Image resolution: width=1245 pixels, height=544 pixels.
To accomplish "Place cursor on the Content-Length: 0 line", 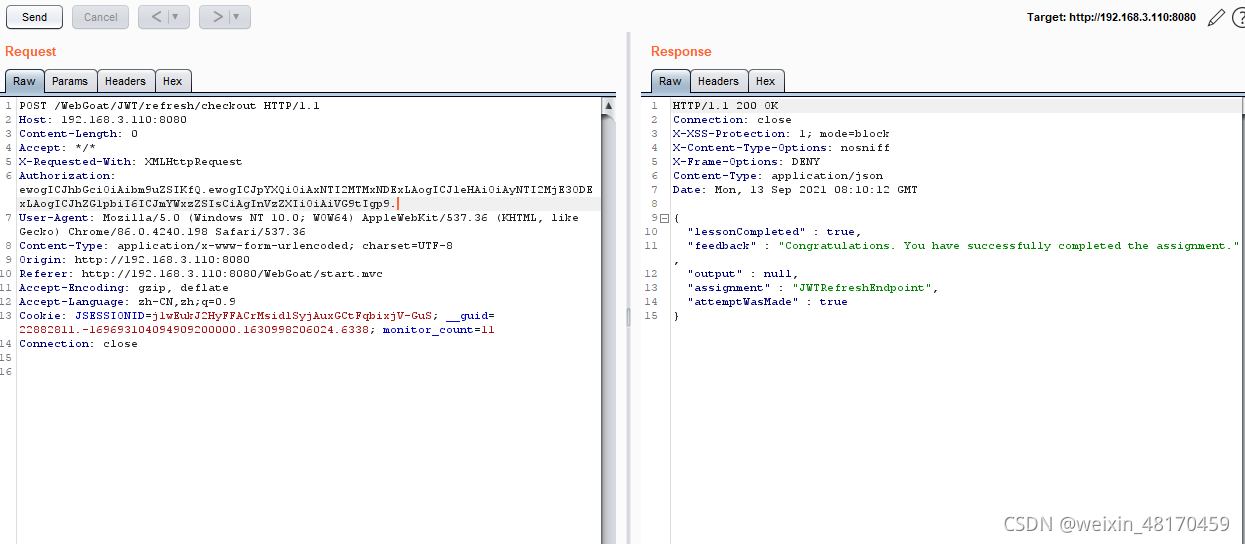I will click(x=78, y=134).
